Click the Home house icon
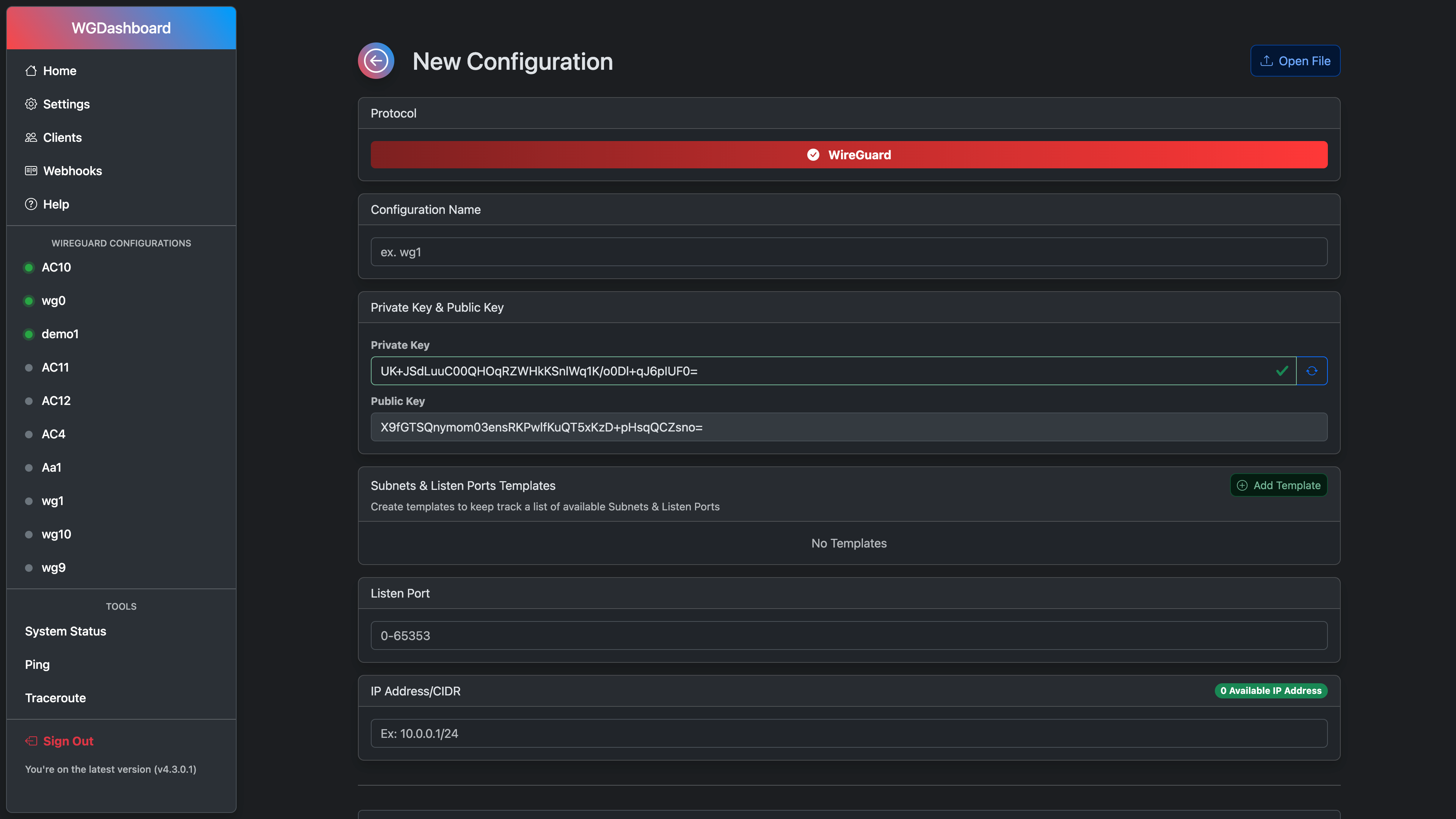 31,71
